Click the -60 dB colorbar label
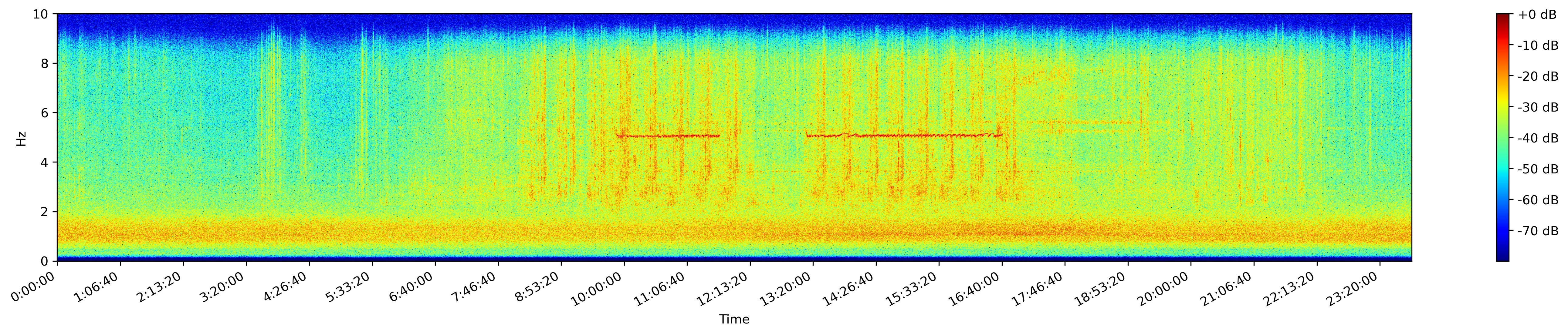Image resolution: width=1568 pixels, height=335 pixels. tap(1538, 200)
